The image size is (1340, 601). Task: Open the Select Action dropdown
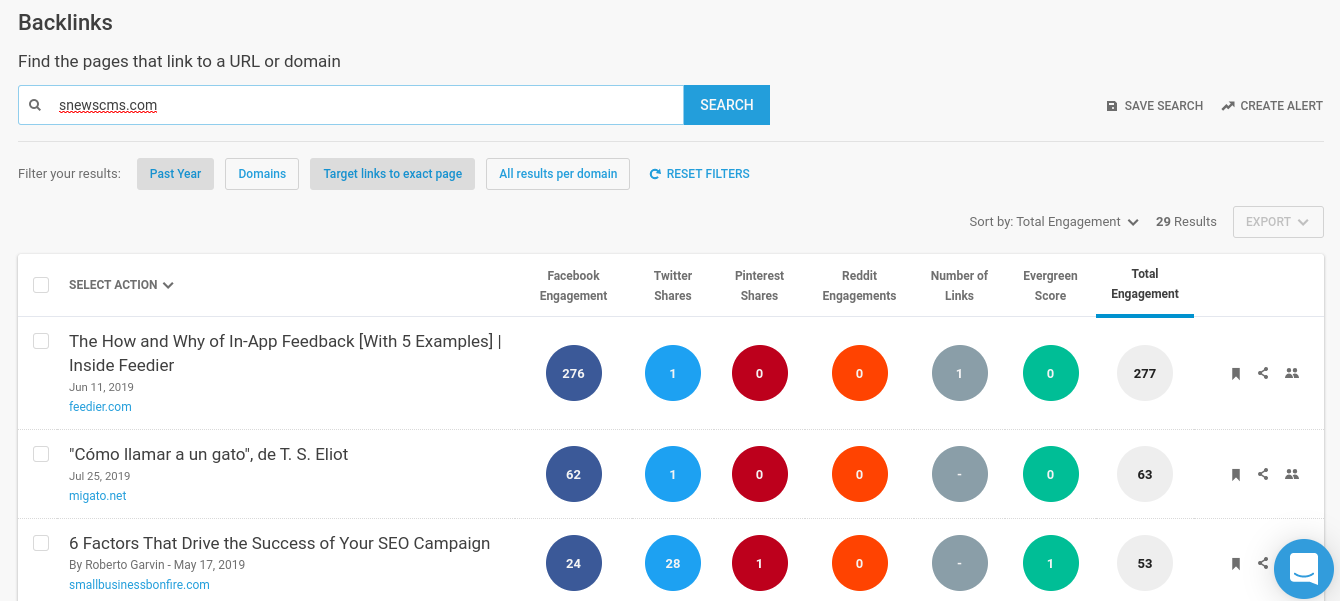(121, 285)
